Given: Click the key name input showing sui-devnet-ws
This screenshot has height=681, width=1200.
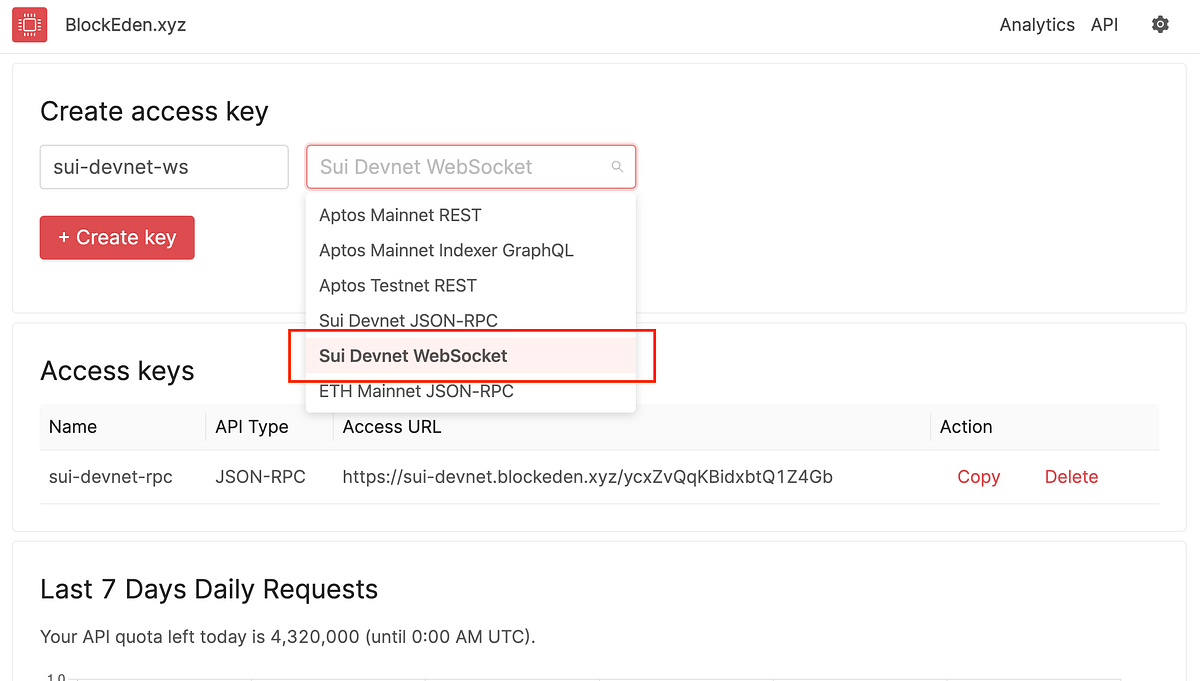Looking at the screenshot, I should (163, 166).
